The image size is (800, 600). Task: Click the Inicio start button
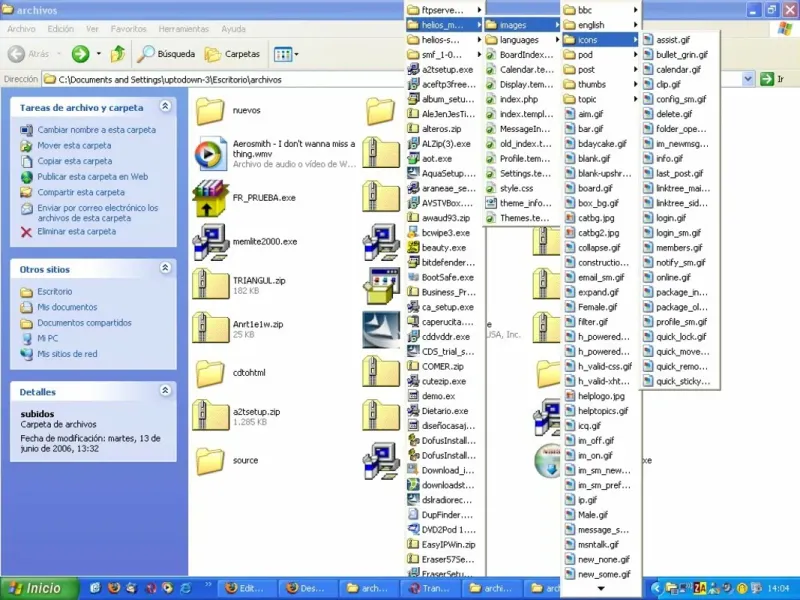pos(39,588)
